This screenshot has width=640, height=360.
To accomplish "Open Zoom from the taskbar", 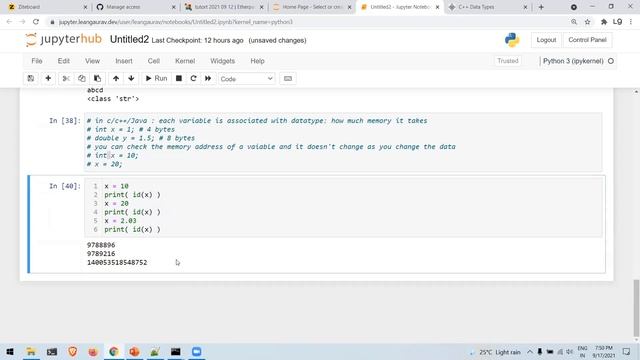I will [197, 351].
